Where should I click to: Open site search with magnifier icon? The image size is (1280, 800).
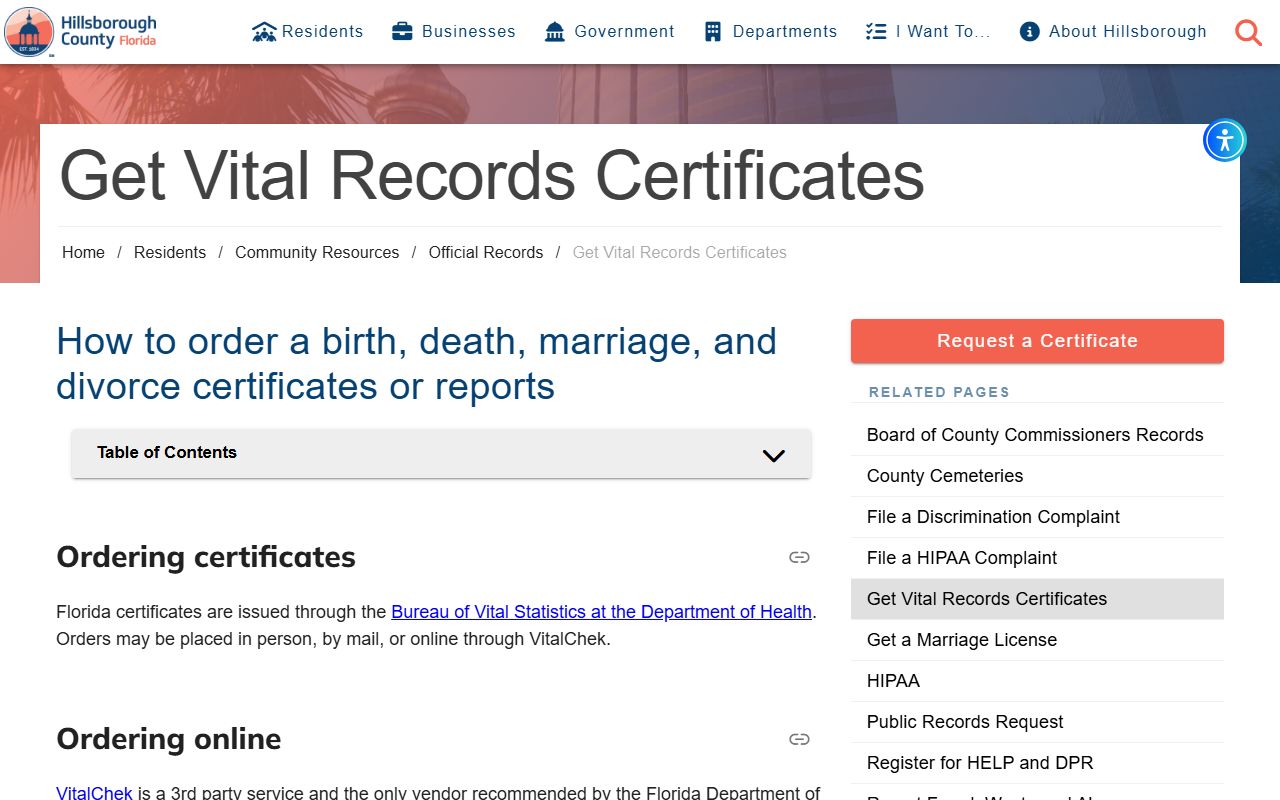tap(1248, 33)
